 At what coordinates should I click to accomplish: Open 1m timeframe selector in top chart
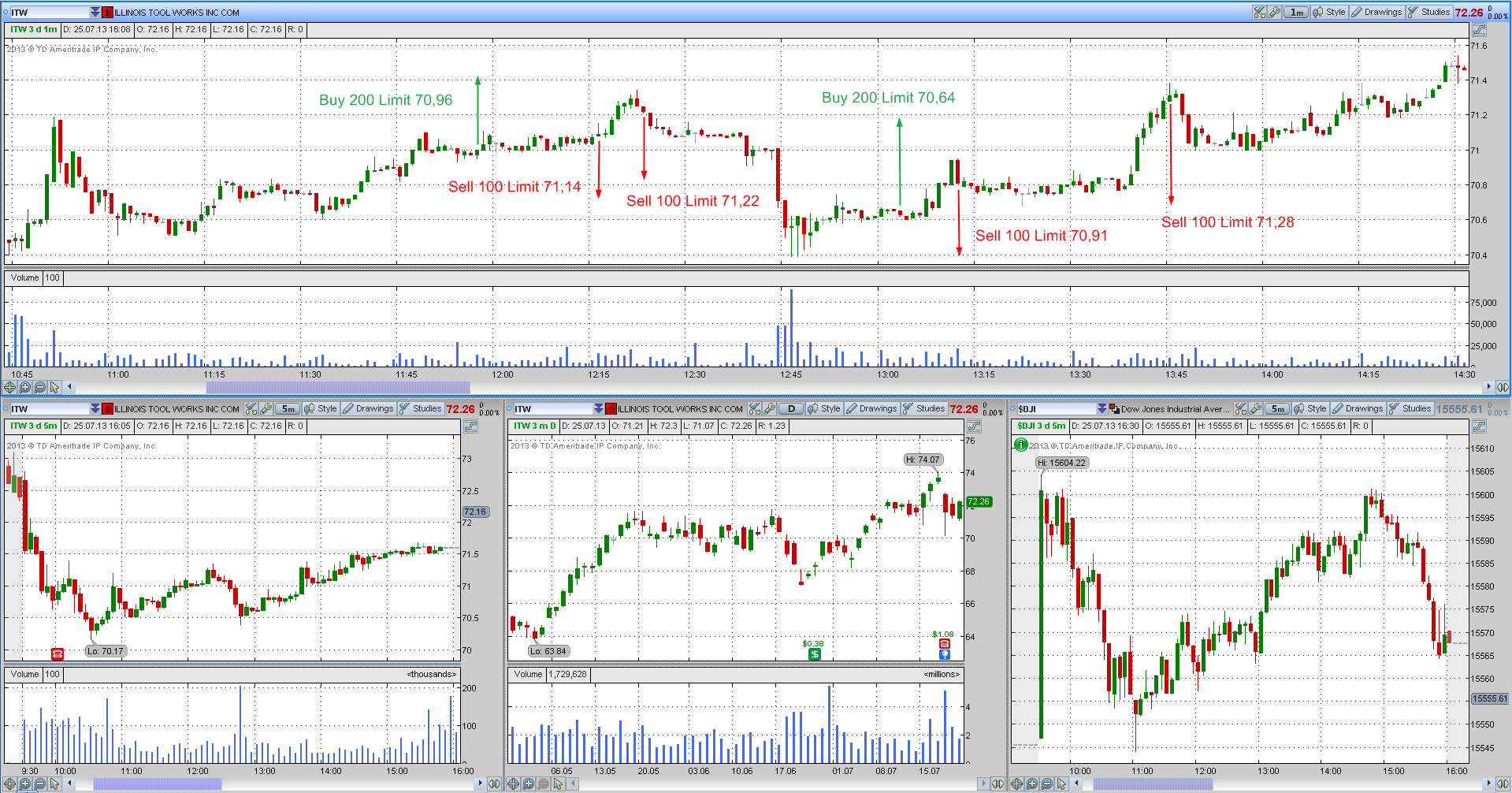(1296, 12)
